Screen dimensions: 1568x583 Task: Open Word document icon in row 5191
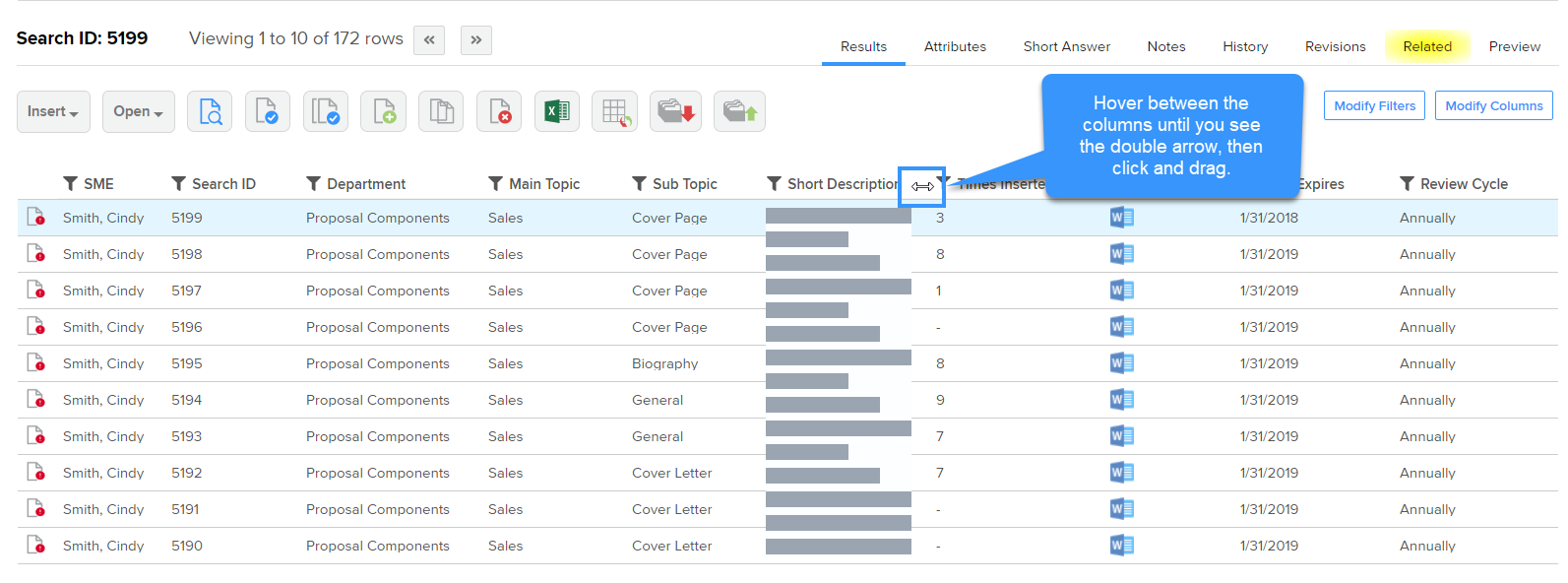(x=1121, y=509)
